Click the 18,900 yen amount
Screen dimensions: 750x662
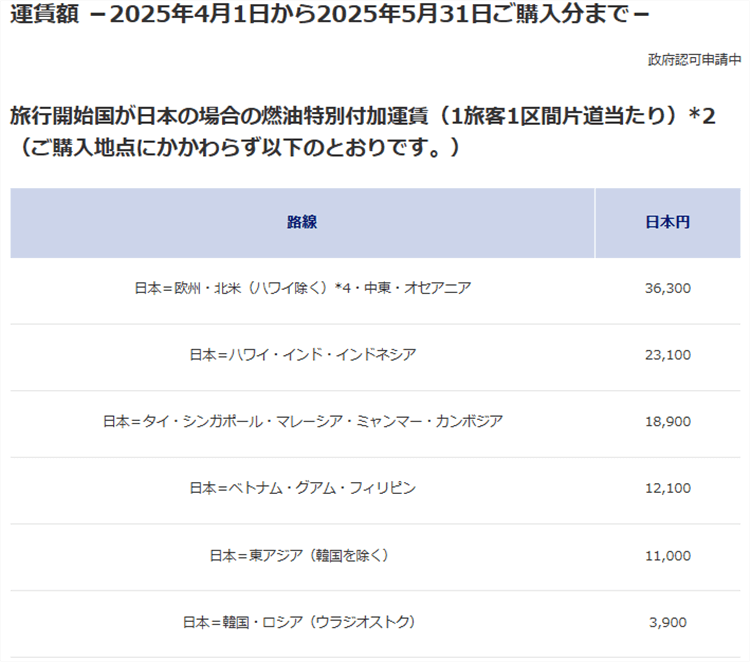(668, 422)
